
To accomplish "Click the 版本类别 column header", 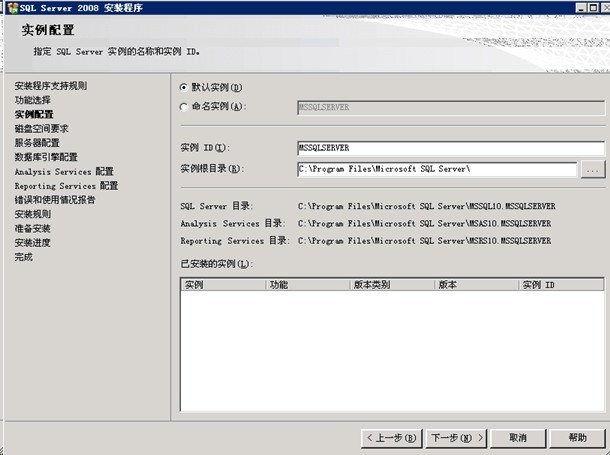I will click(392, 285).
